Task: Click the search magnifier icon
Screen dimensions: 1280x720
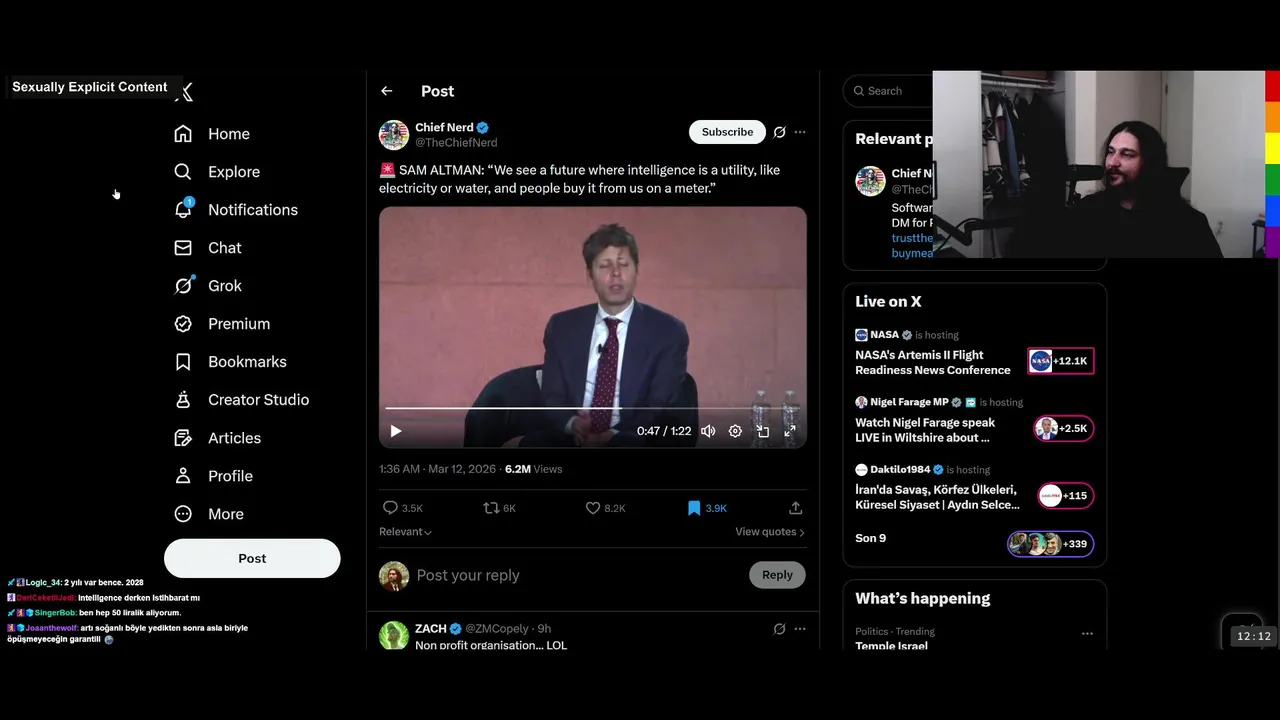Action: [x=859, y=91]
